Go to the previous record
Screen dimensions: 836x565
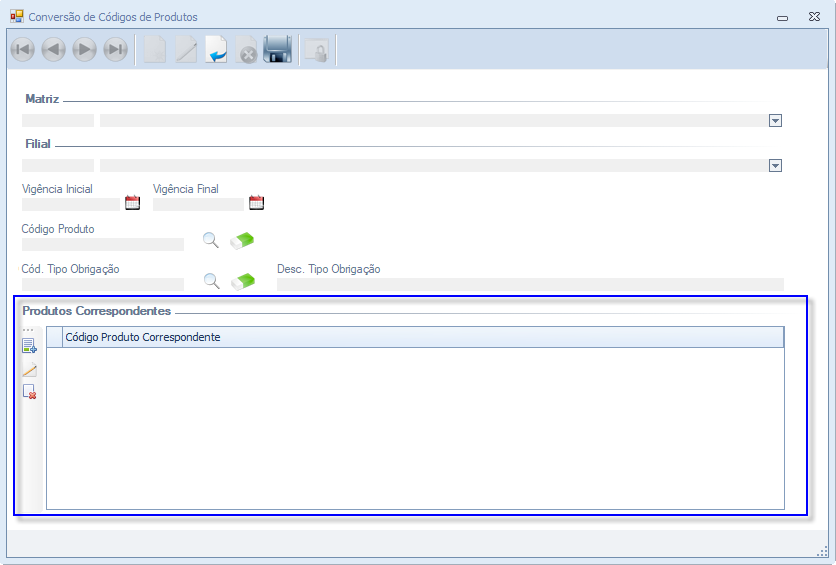[x=53, y=50]
